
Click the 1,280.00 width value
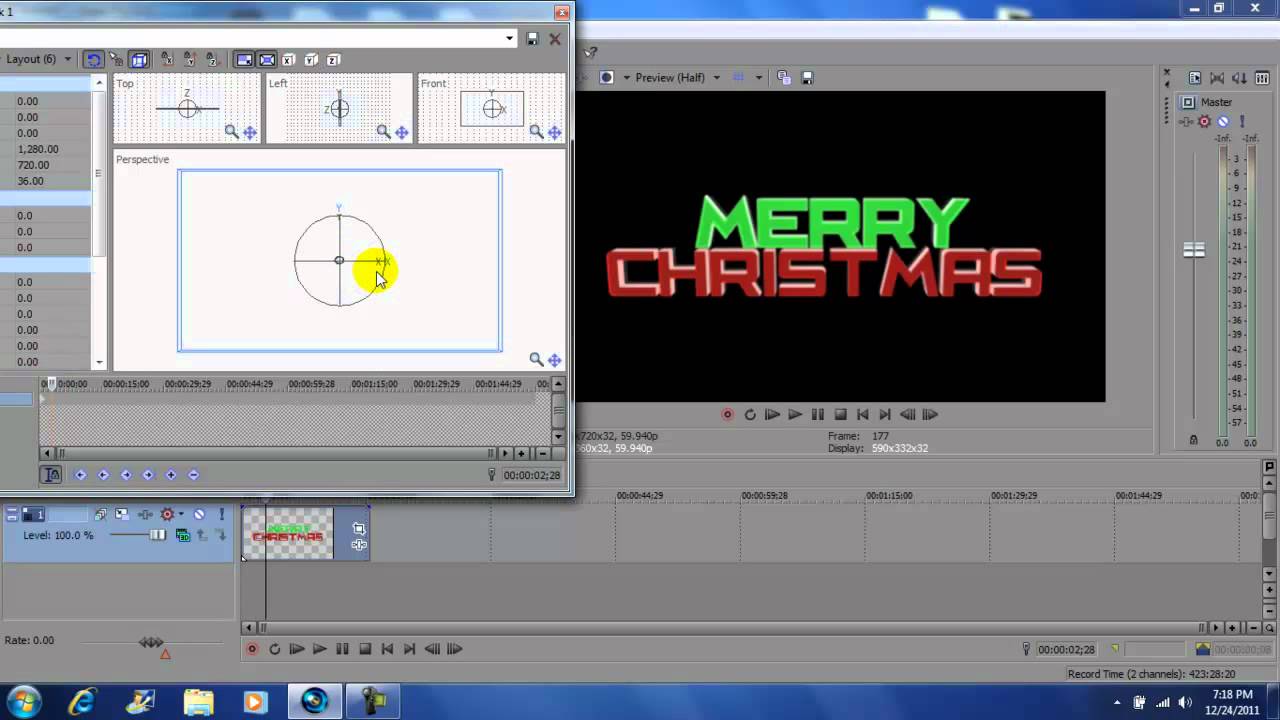coord(38,149)
